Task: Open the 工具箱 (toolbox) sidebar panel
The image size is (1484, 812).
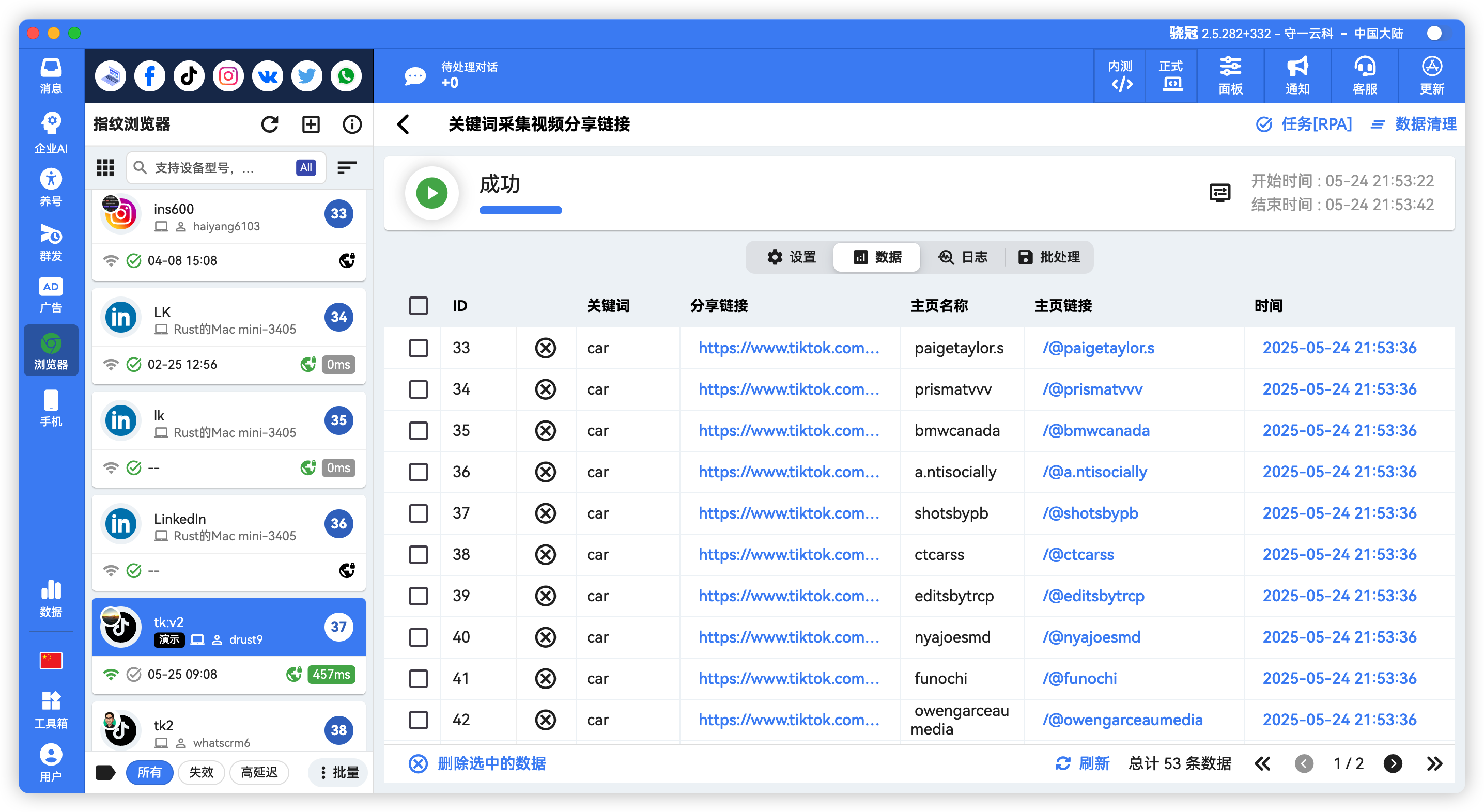Action: point(51,708)
